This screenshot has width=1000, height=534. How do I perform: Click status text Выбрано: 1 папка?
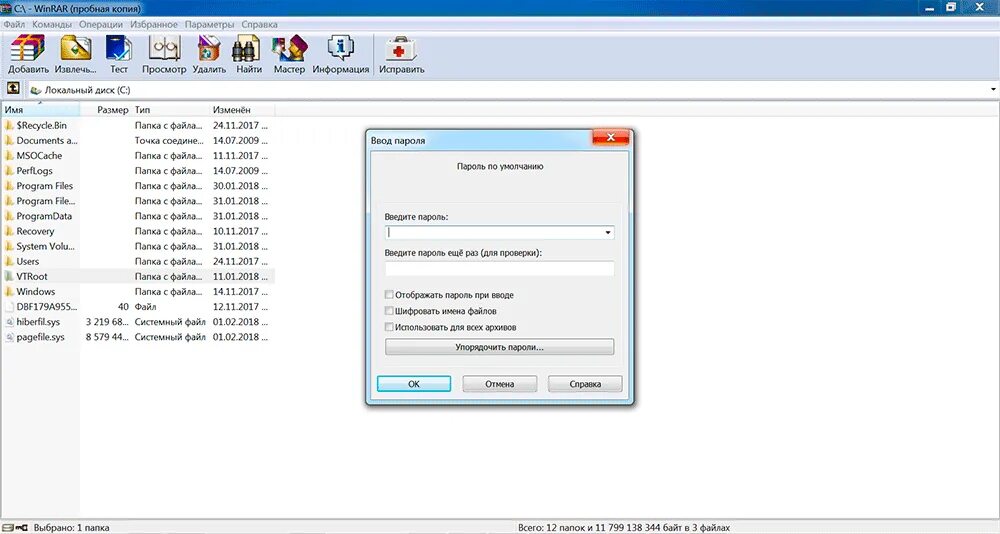pos(71,528)
